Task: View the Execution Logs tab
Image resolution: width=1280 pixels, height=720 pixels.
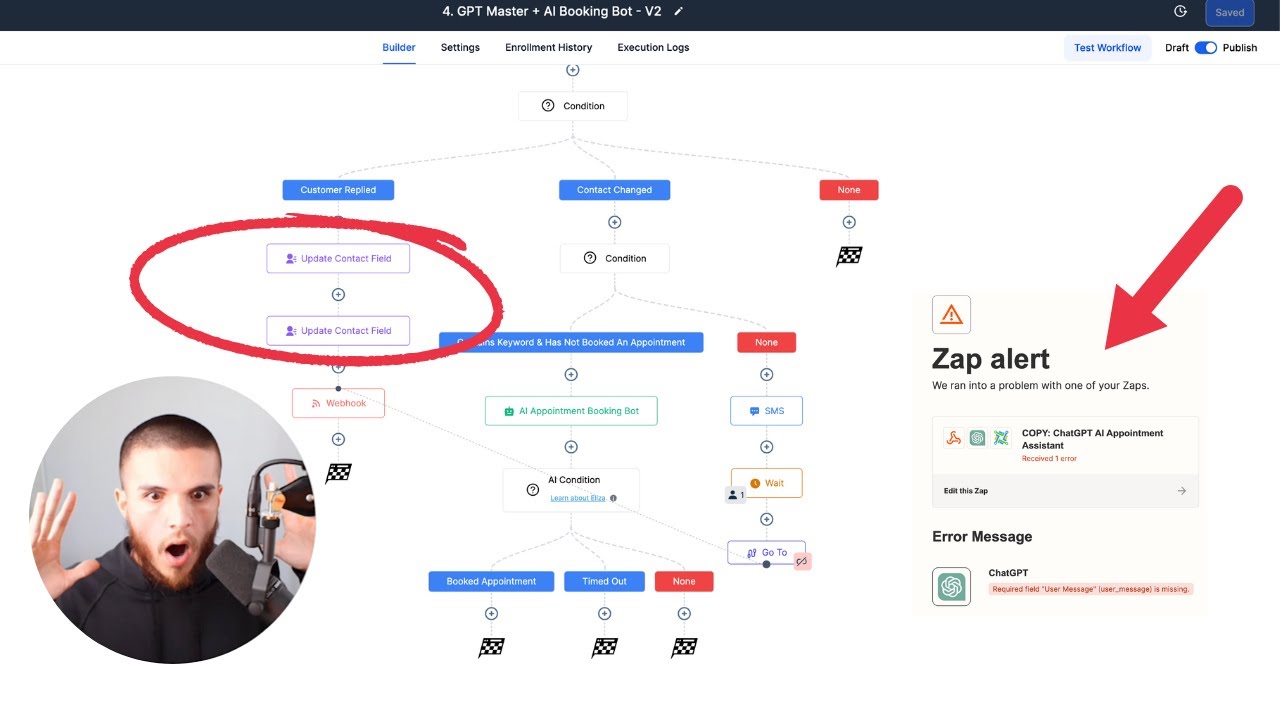Action: pos(653,47)
